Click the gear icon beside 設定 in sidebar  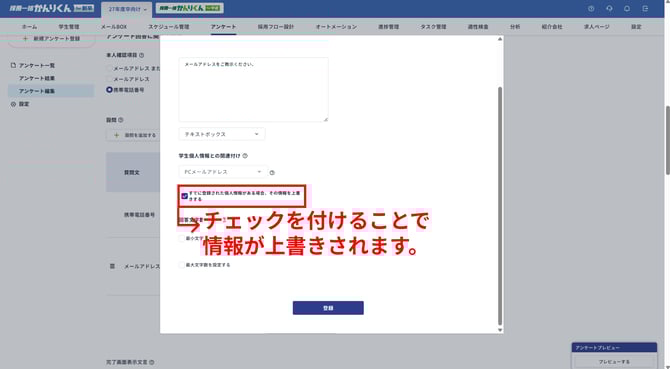tap(13, 104)
